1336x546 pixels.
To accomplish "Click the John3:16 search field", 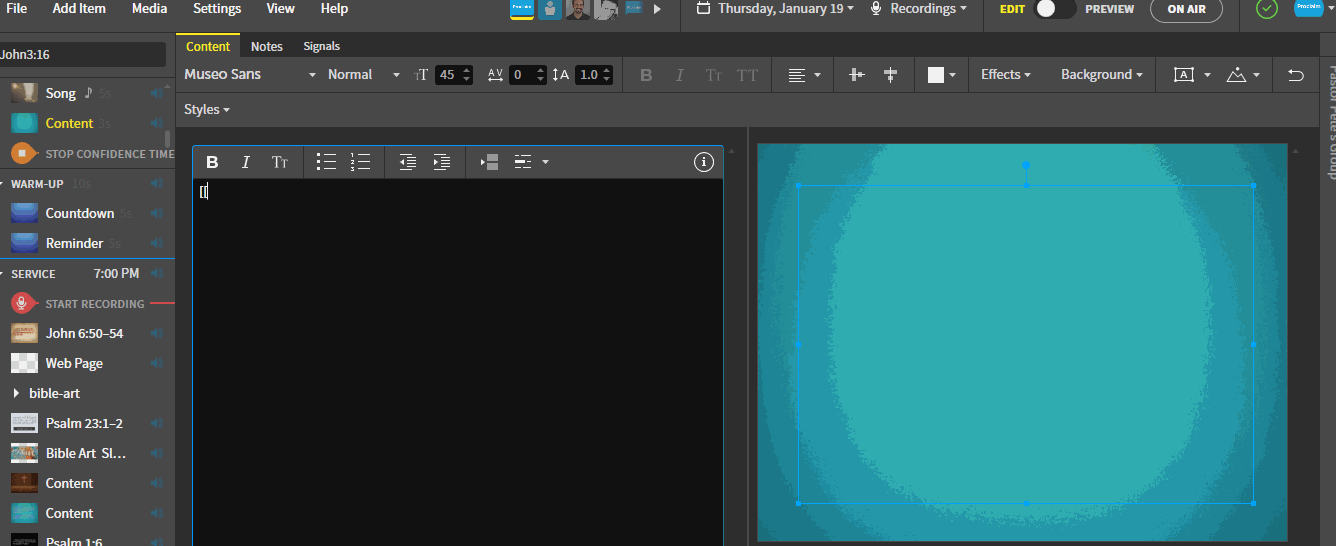I will coord(83,55).
